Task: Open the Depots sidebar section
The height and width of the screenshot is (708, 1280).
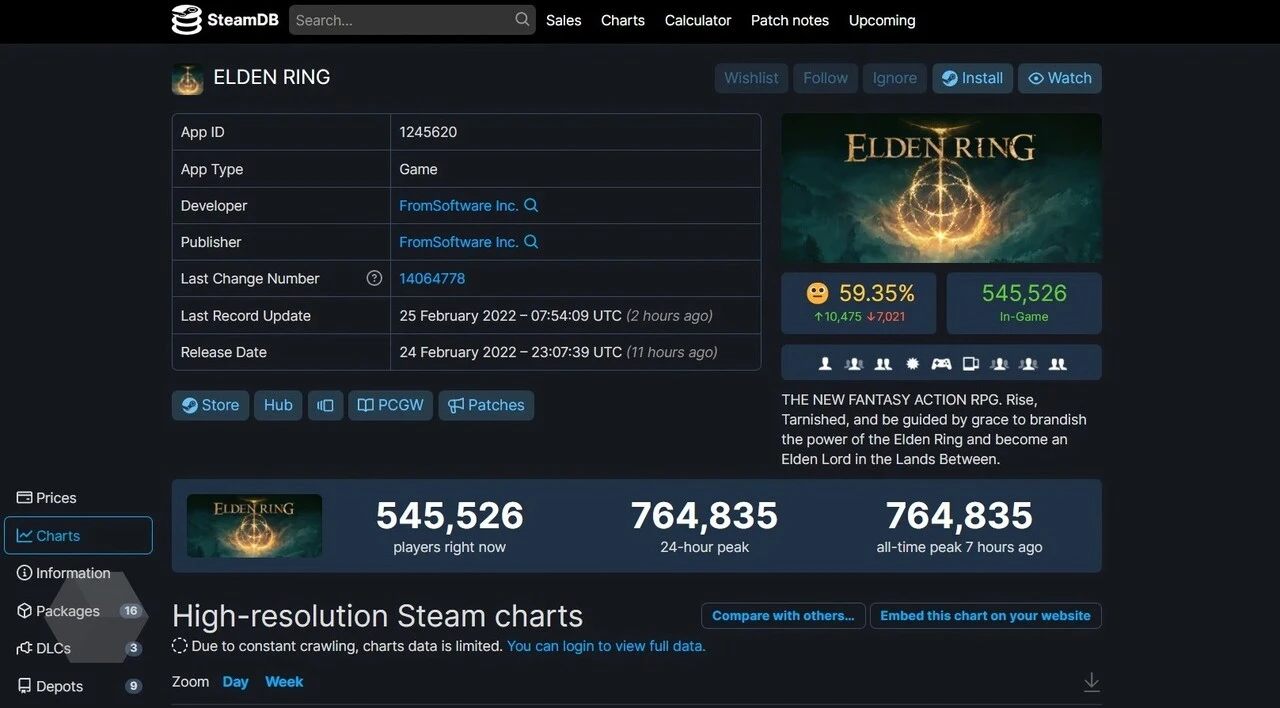Action: point(57,686)
